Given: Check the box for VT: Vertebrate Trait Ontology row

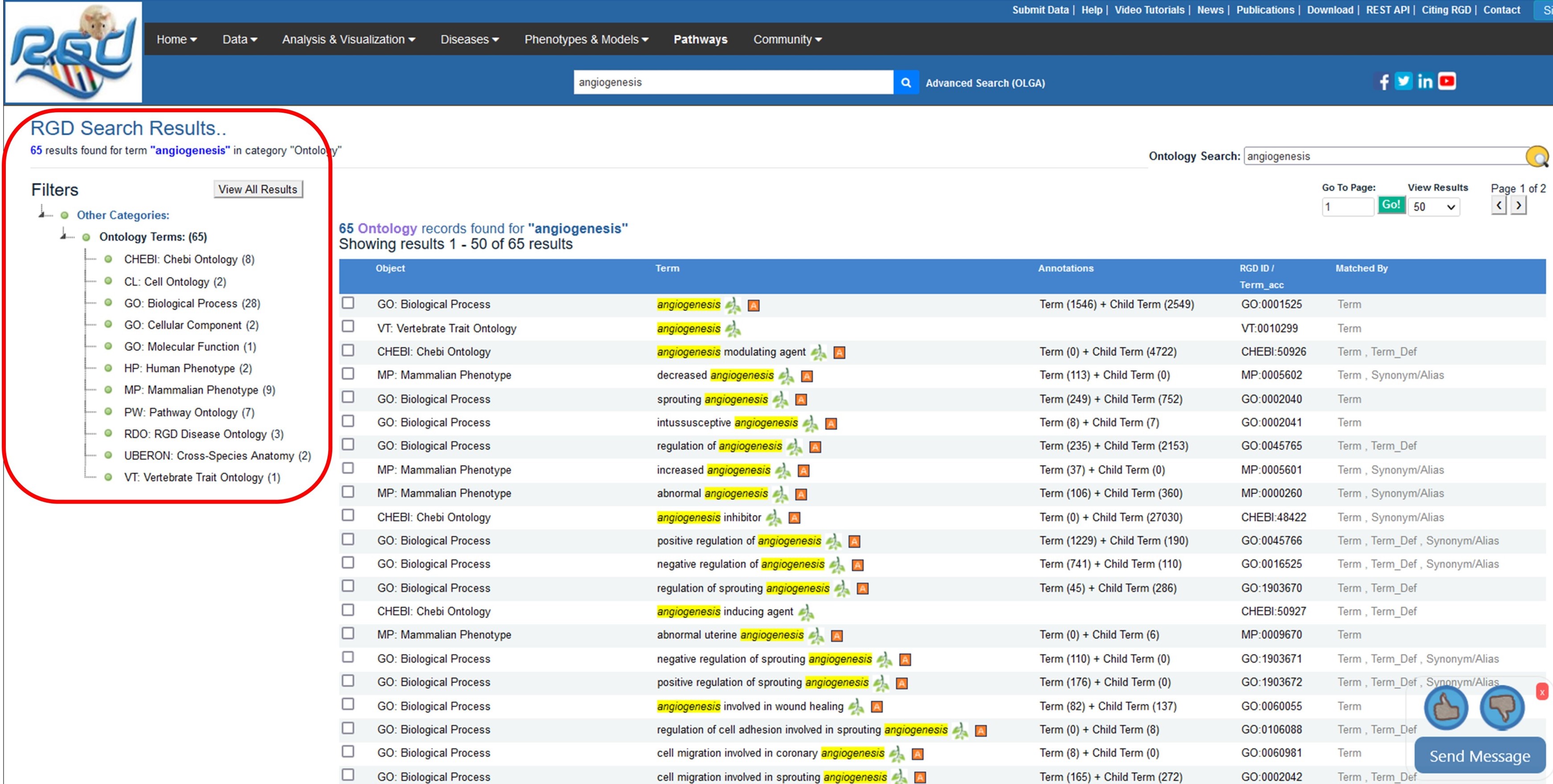Looking at the screenshot, I should coord(348,327).
